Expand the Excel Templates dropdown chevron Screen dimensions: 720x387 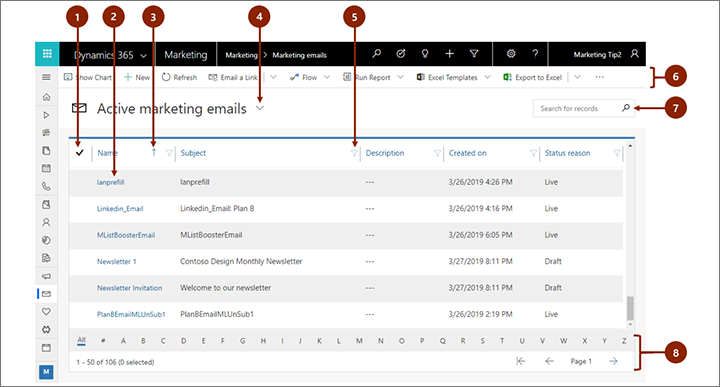pyautogui.click(x=487, y=77)
